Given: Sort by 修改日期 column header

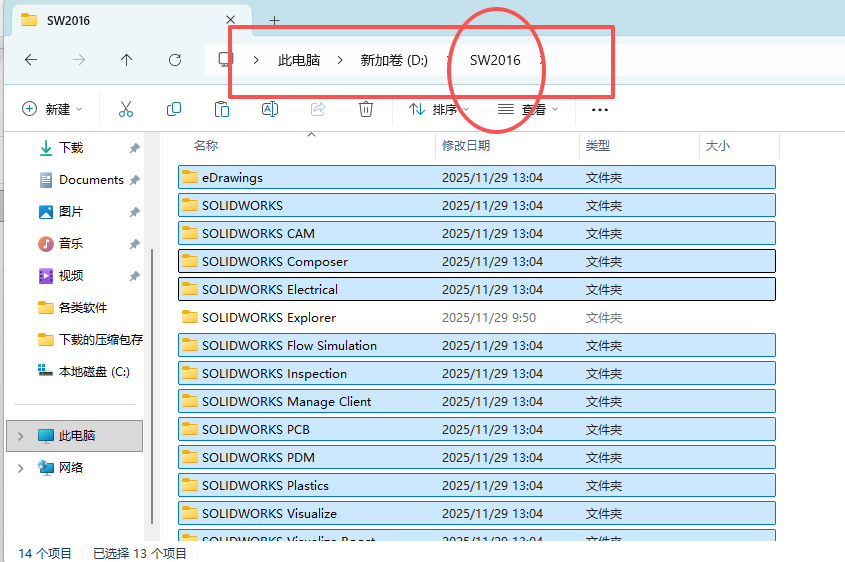Looking at the screenshot, I should pyautogui.click(x=466, y=145).
